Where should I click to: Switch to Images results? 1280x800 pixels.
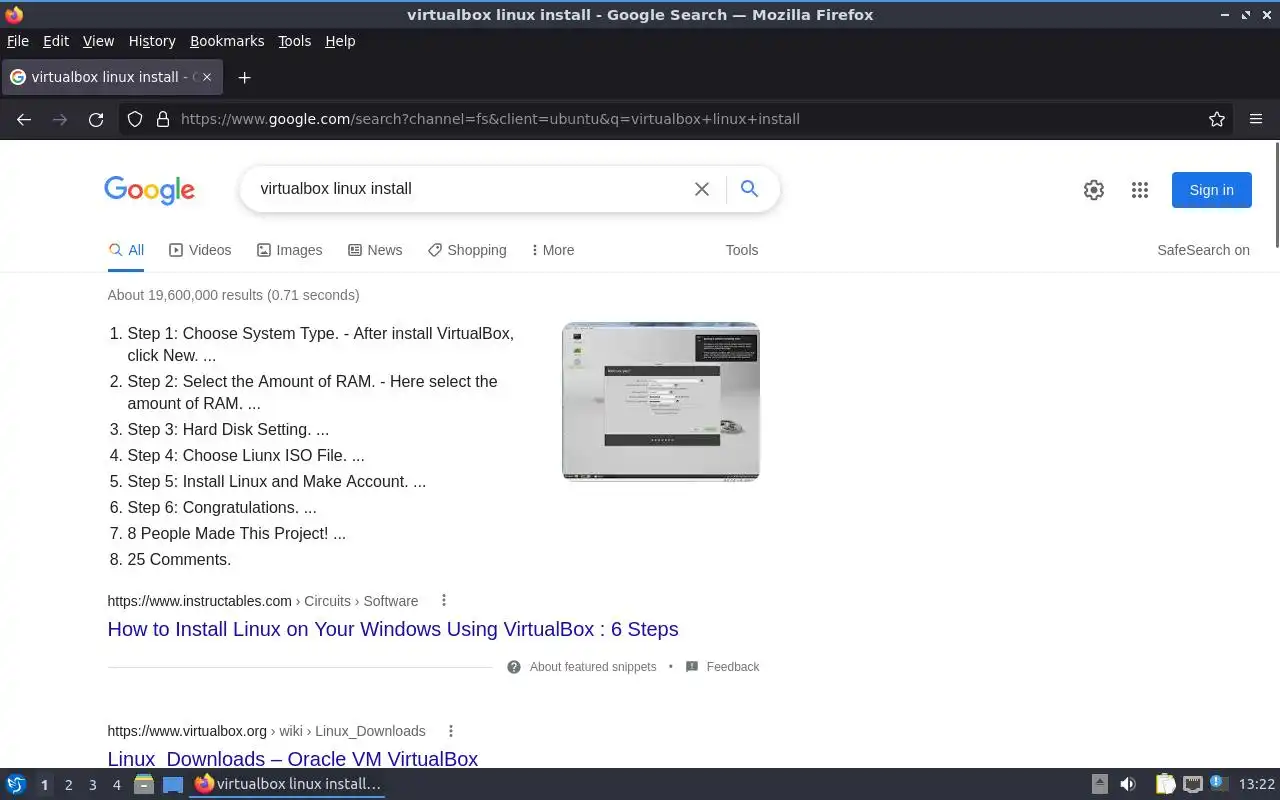(289, 250)
